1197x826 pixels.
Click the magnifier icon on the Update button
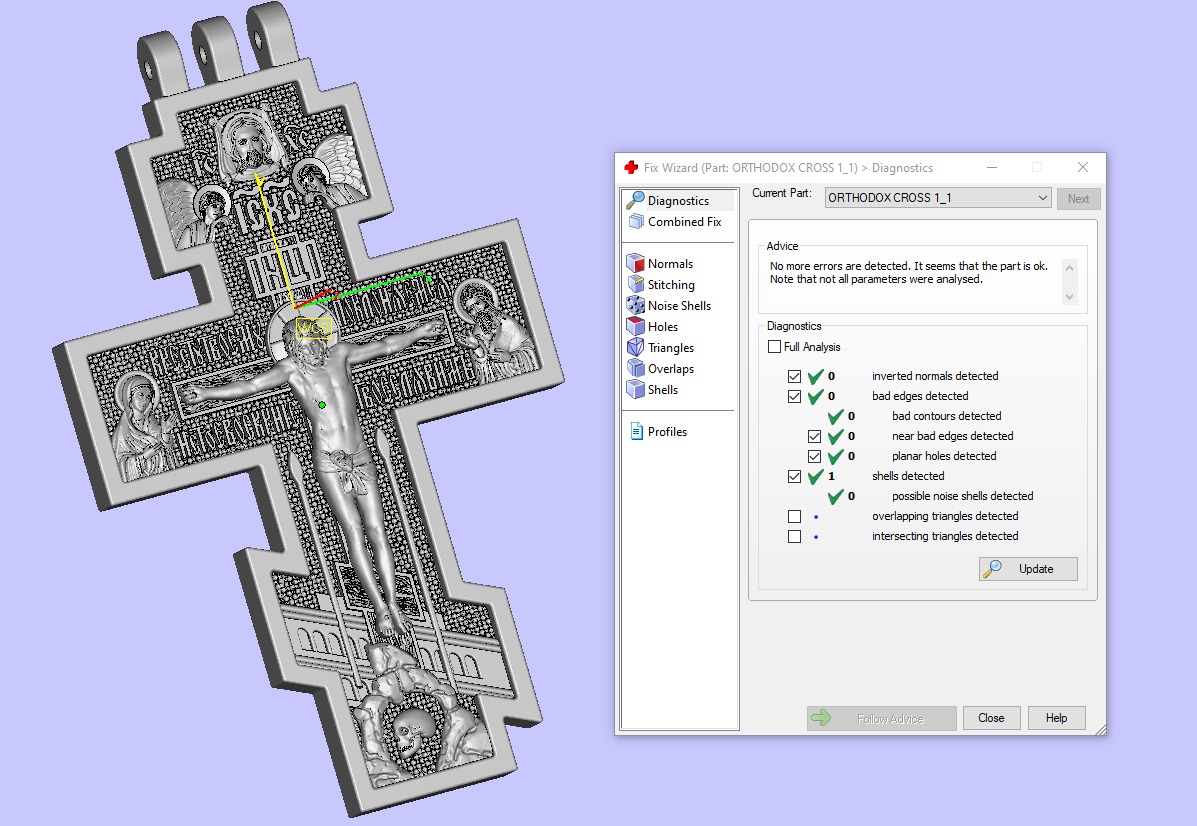coord(992,569)
